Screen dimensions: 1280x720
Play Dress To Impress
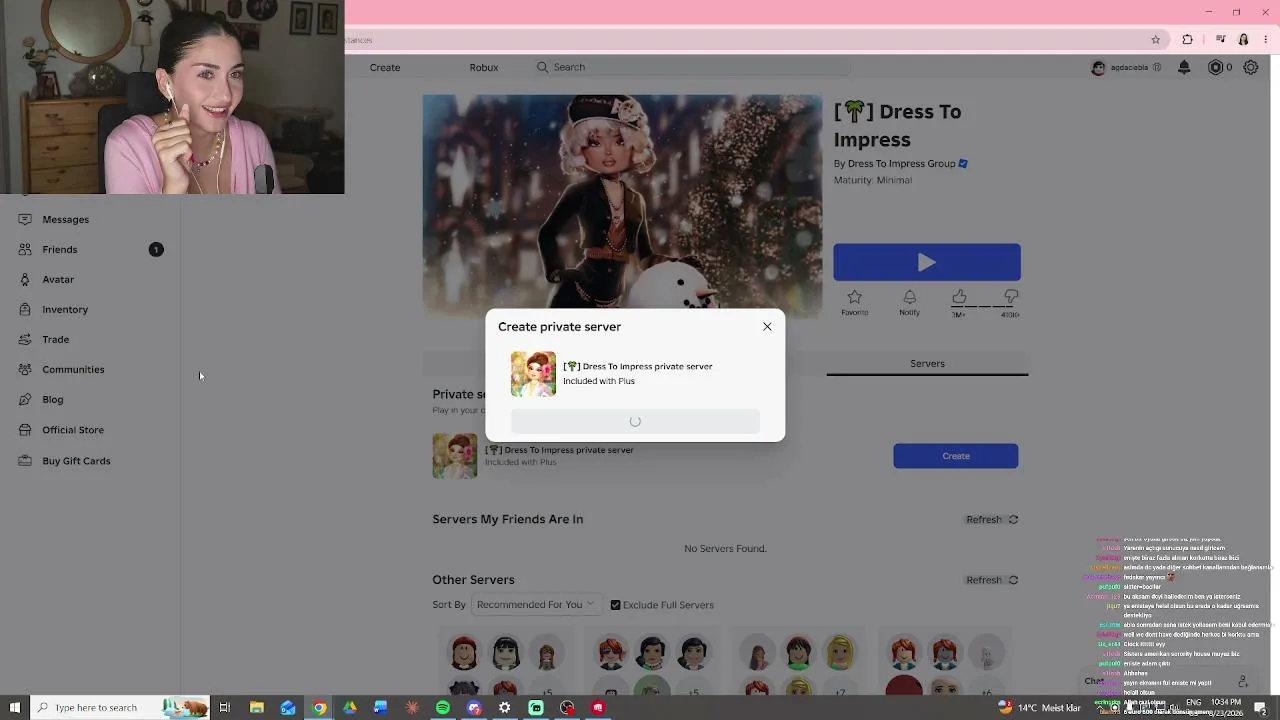tap(927, 262)
